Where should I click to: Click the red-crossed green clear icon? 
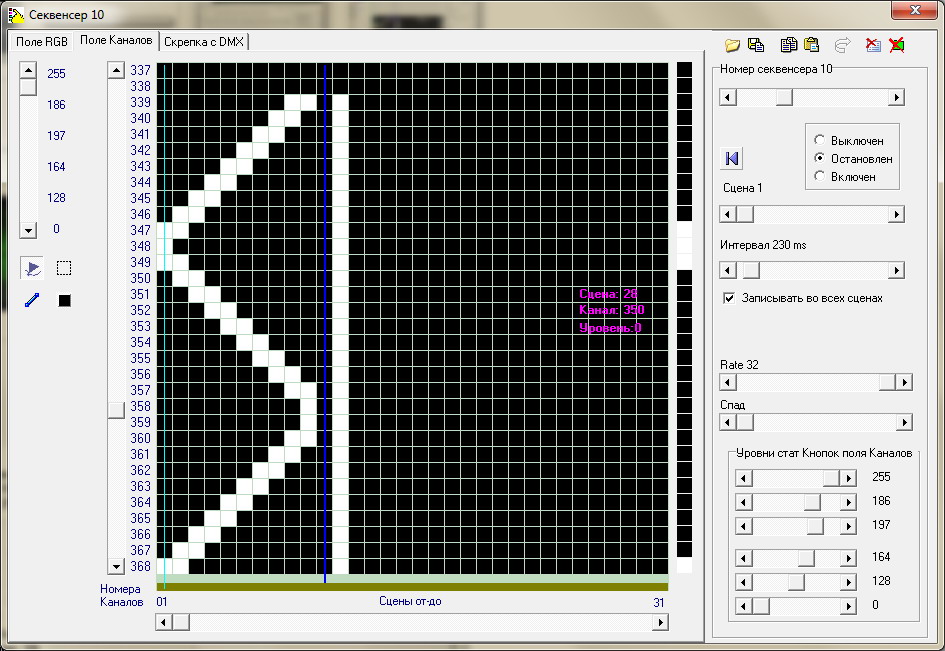tap(897, 45)
